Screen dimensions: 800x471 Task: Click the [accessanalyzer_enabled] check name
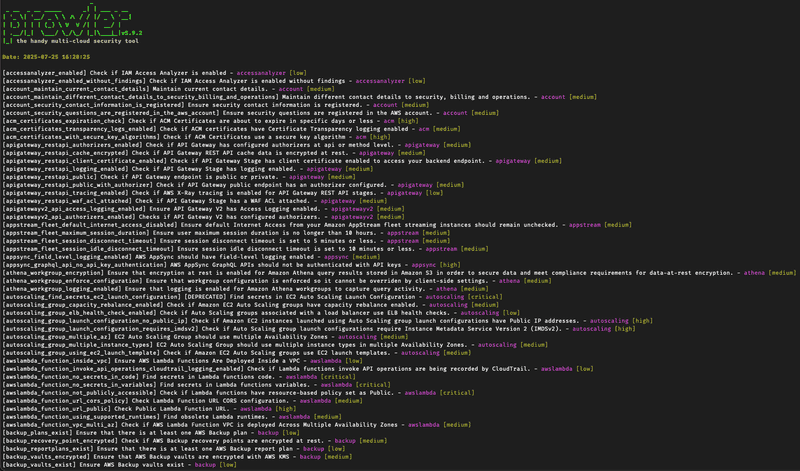pyautogui.click(x=44, y=73)
